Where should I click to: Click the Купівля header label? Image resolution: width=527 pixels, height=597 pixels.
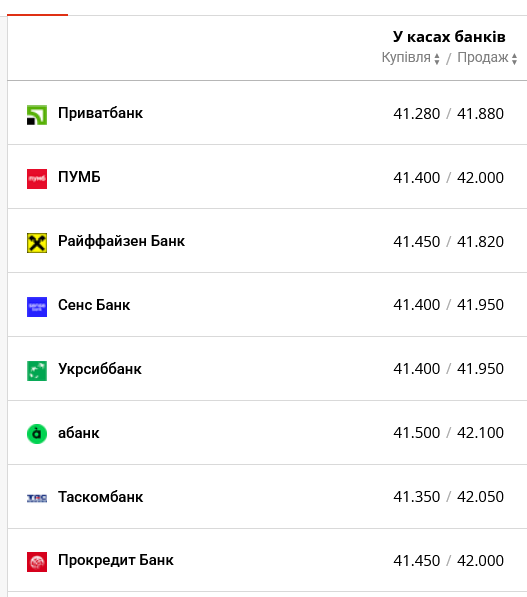[406, 57]
